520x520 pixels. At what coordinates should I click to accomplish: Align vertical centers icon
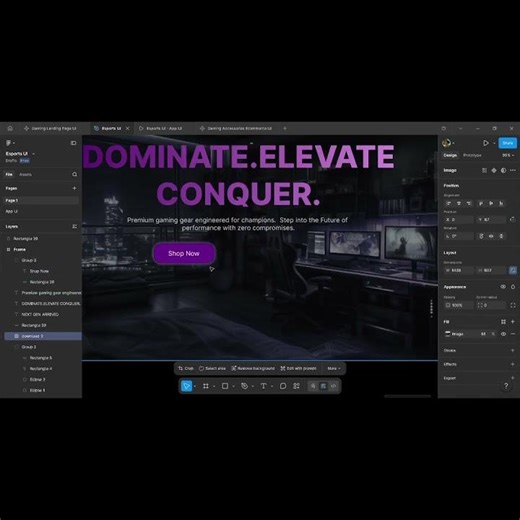pos(491,203)
